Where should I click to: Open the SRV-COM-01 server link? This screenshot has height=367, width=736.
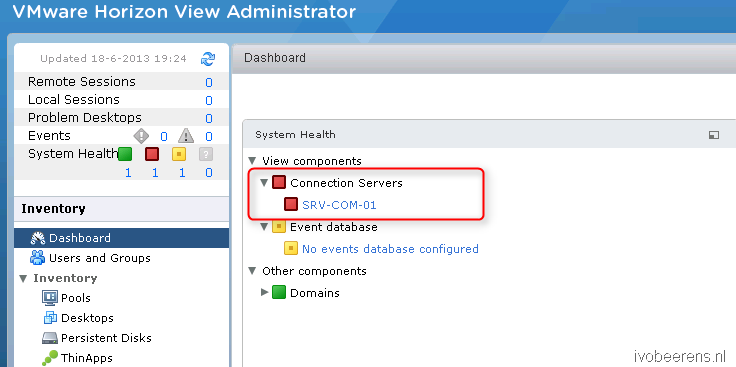pos(339,205)
